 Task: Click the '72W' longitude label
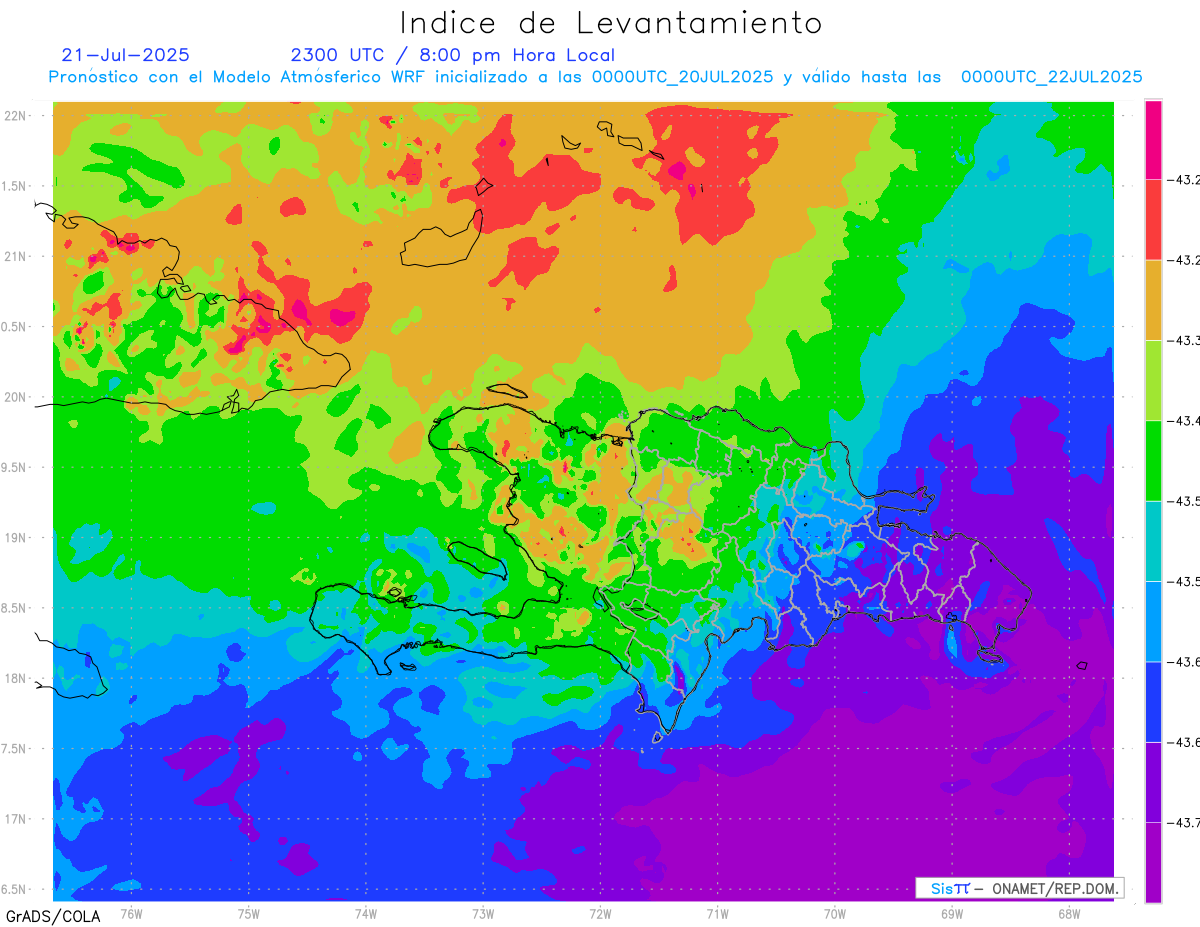pos(600,914)
